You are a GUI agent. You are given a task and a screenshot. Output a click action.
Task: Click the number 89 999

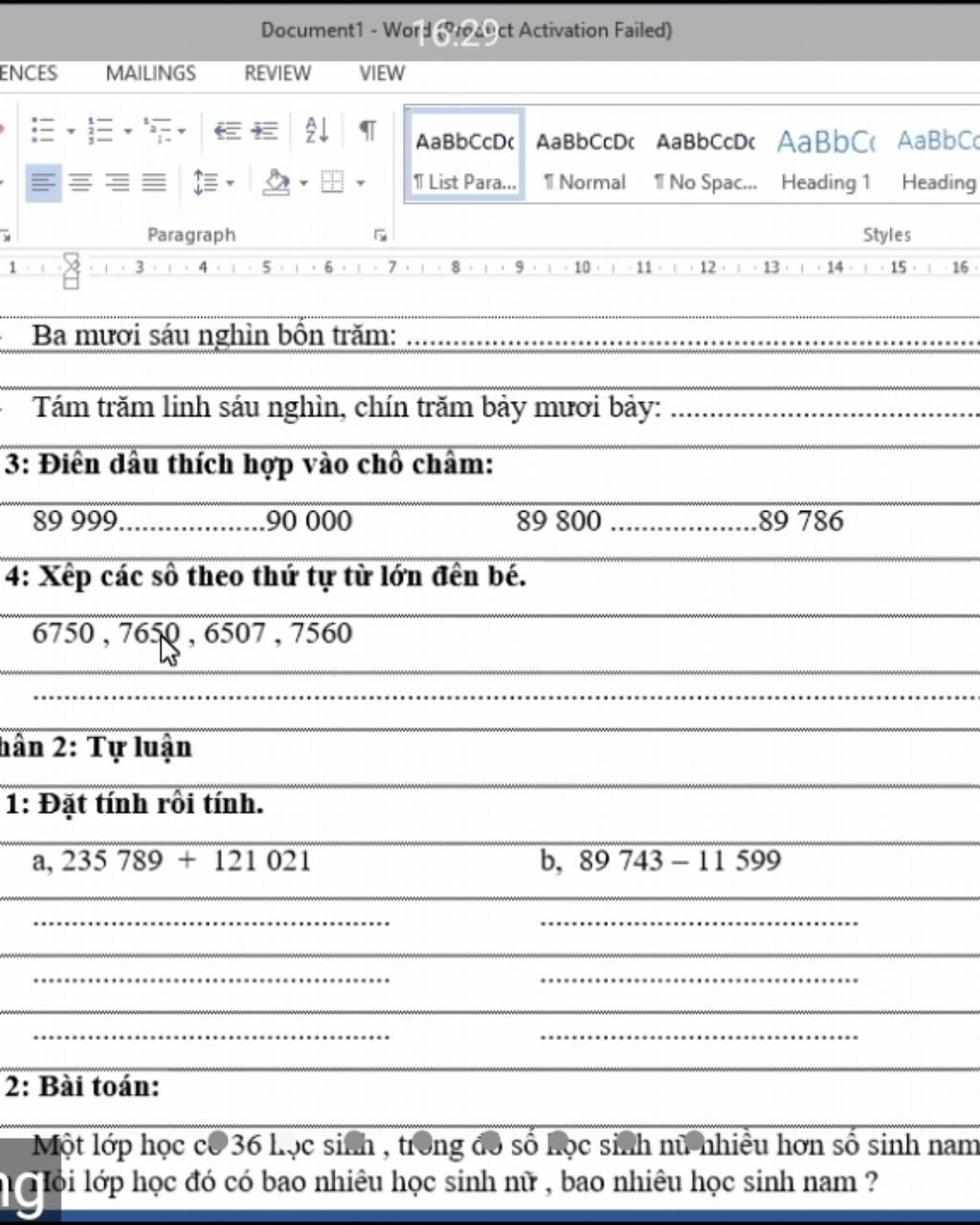pyautogui.click(x=75, y=522)
